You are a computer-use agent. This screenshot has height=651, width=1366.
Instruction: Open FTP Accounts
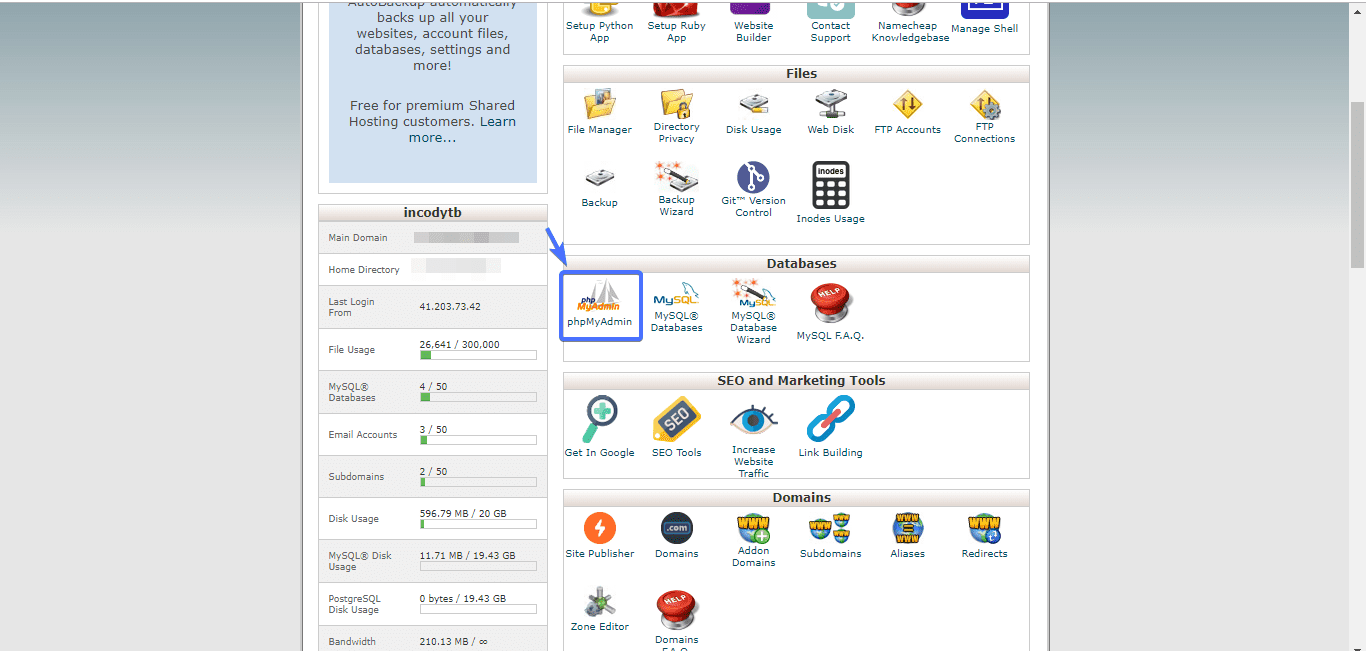[x=907, y=111]
